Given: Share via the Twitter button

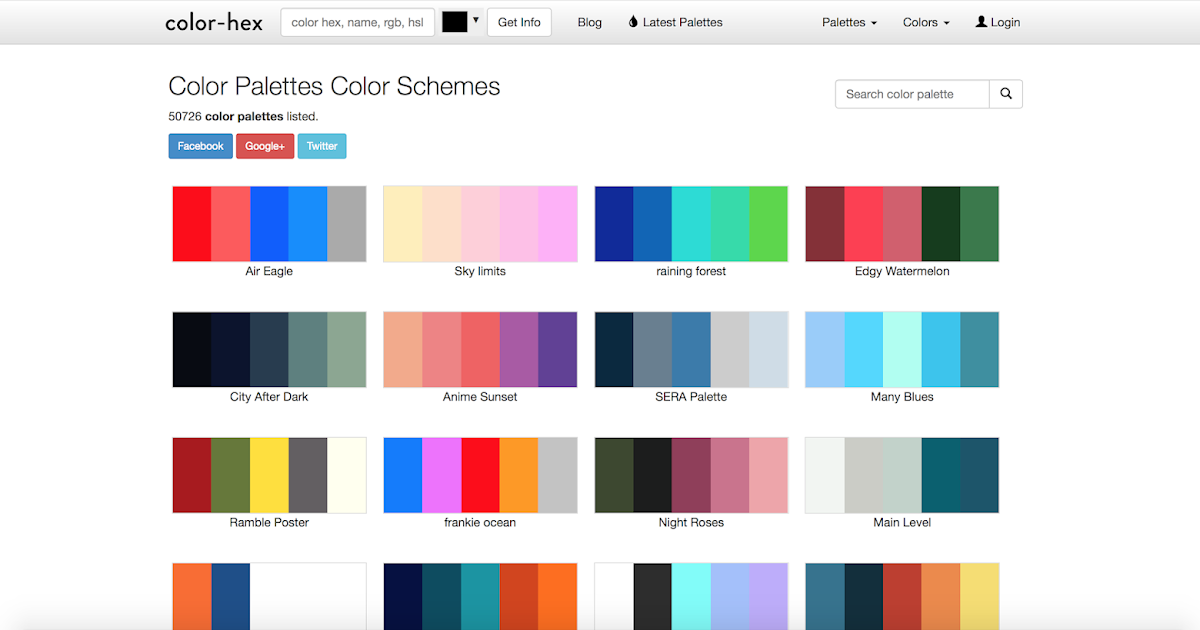Looking at the screenshot, I should pos(321,146).
